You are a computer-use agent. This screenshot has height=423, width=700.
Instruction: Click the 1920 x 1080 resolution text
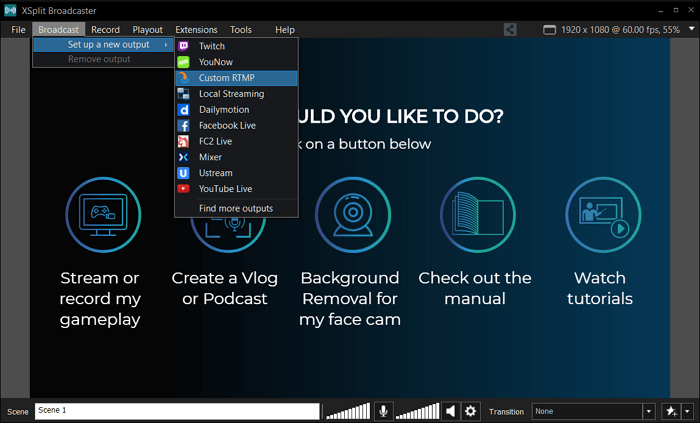[x=620, y=30]
